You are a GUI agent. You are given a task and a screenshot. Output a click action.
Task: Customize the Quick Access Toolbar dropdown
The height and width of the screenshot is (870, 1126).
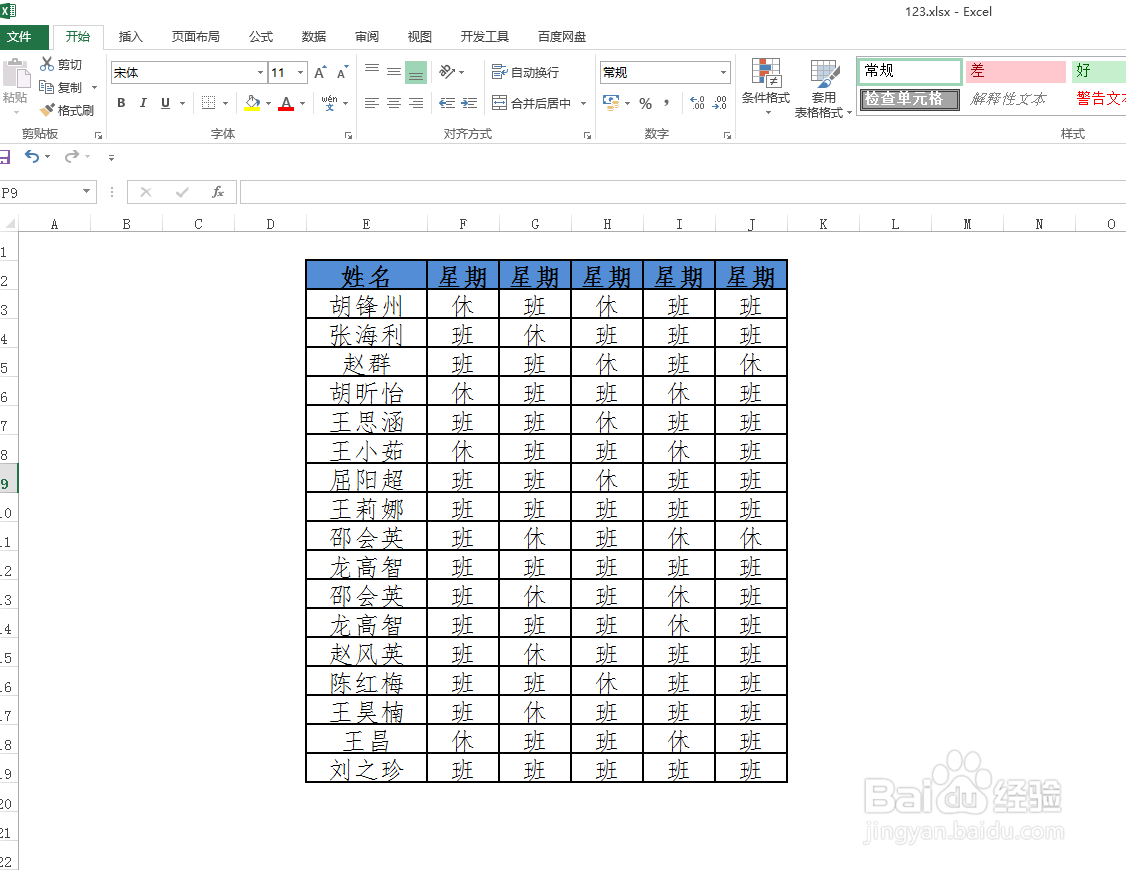(111, 157)
